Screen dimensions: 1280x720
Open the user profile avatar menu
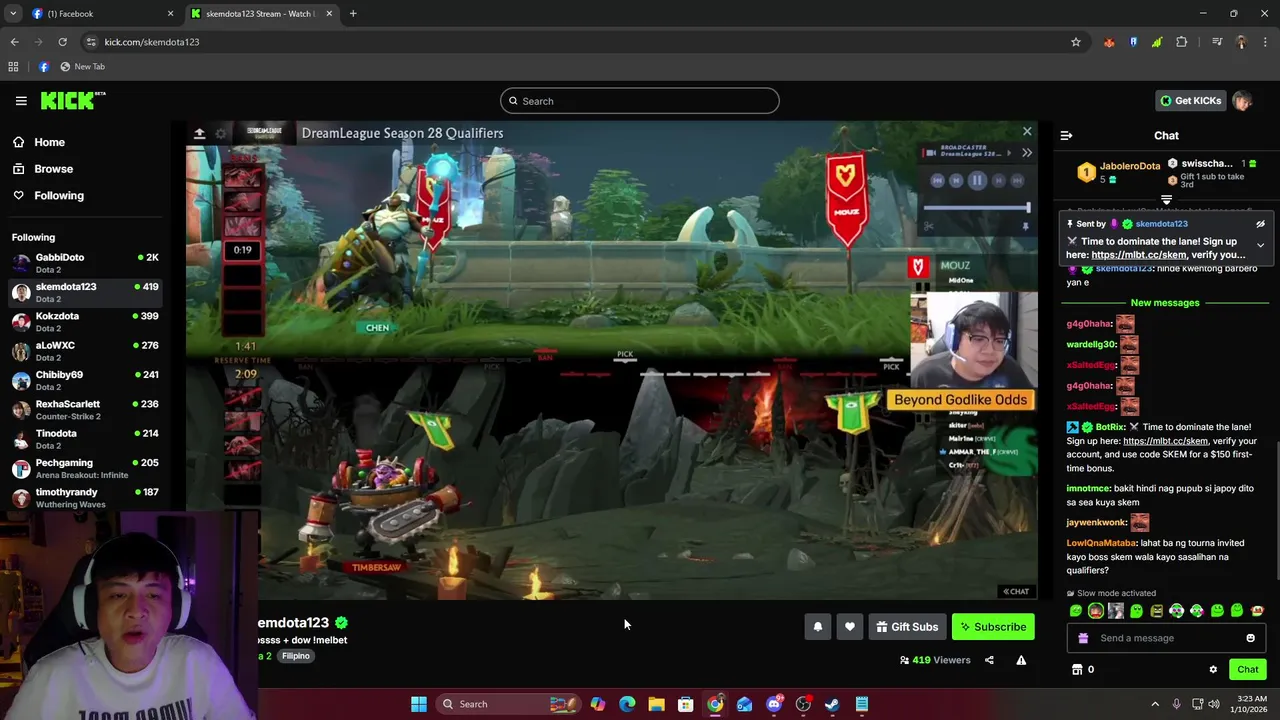pyautogui.click(x=1242, y=101)
